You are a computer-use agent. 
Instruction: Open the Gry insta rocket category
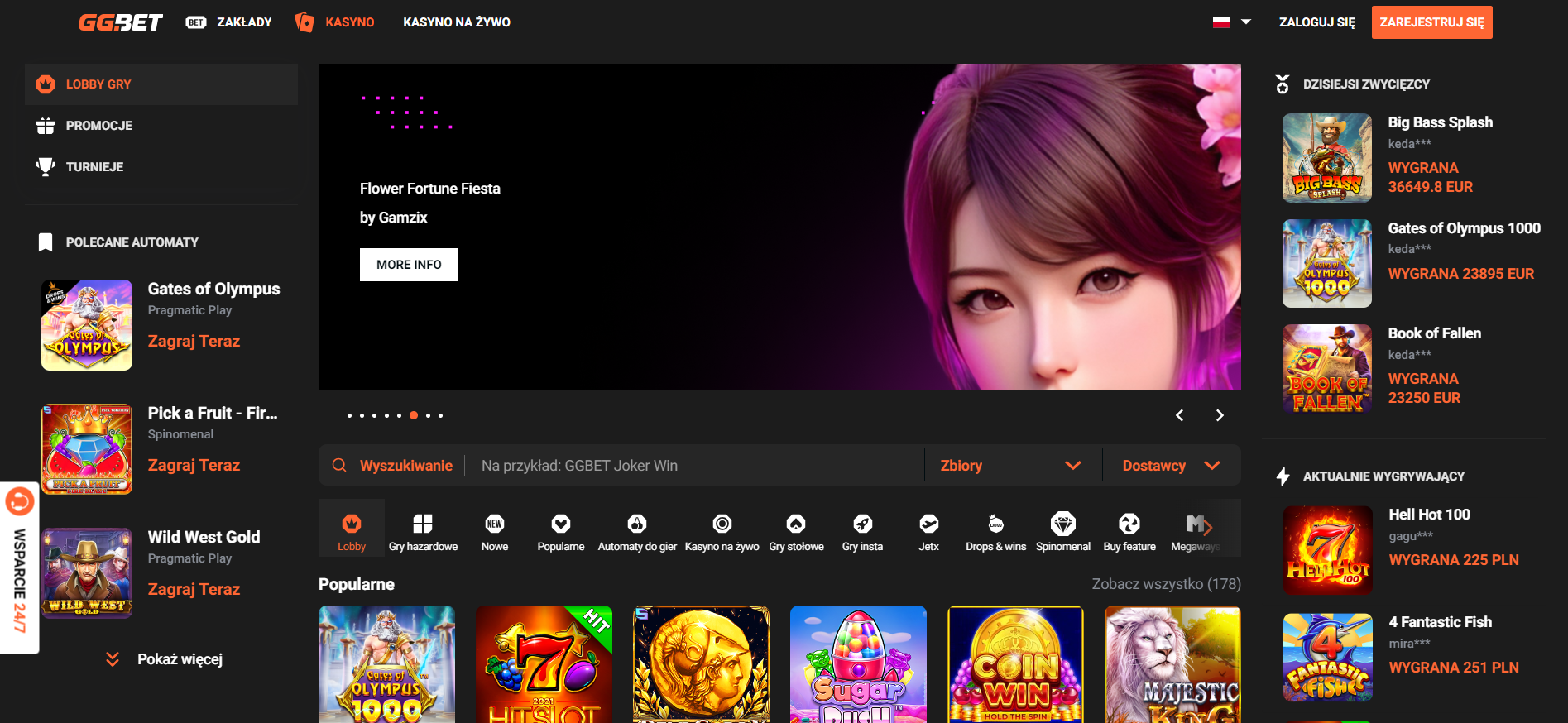(862, 532)
